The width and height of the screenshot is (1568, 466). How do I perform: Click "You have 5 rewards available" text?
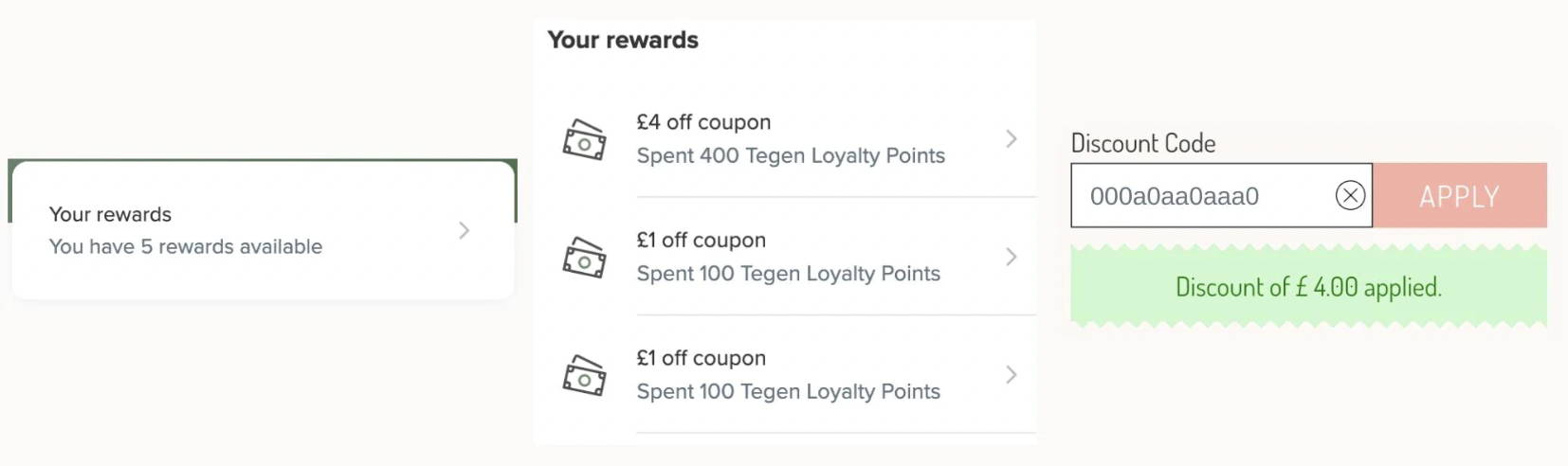click(186, 246)
